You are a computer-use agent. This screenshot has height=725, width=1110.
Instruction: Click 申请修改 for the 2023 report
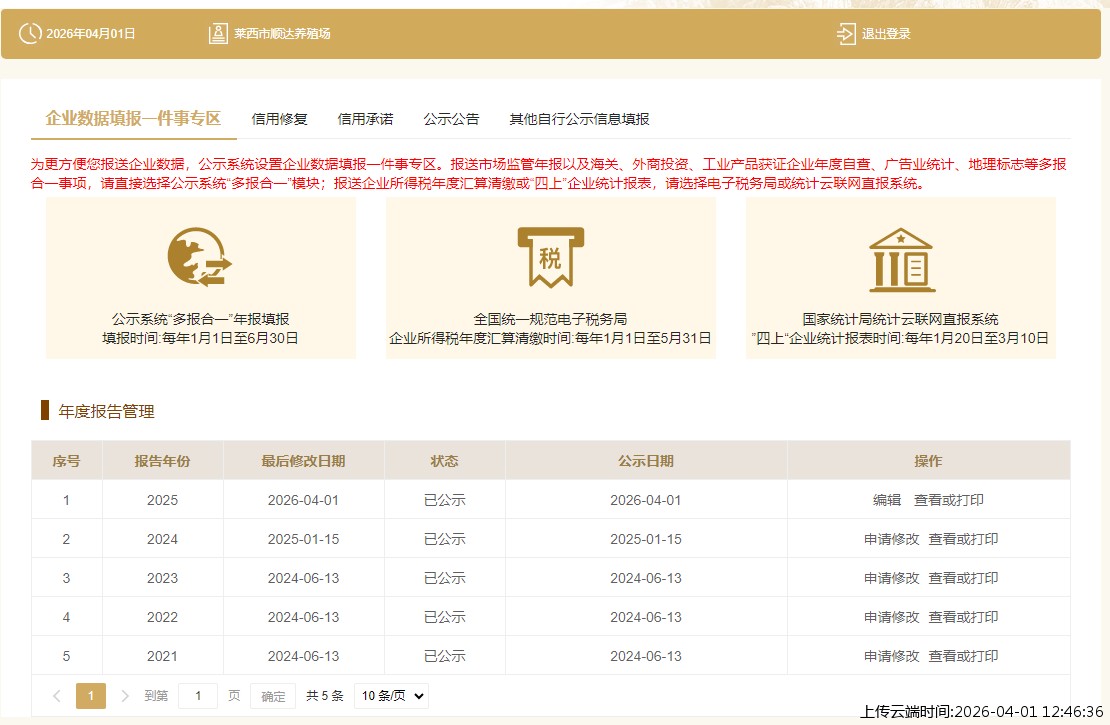point(891,578)
